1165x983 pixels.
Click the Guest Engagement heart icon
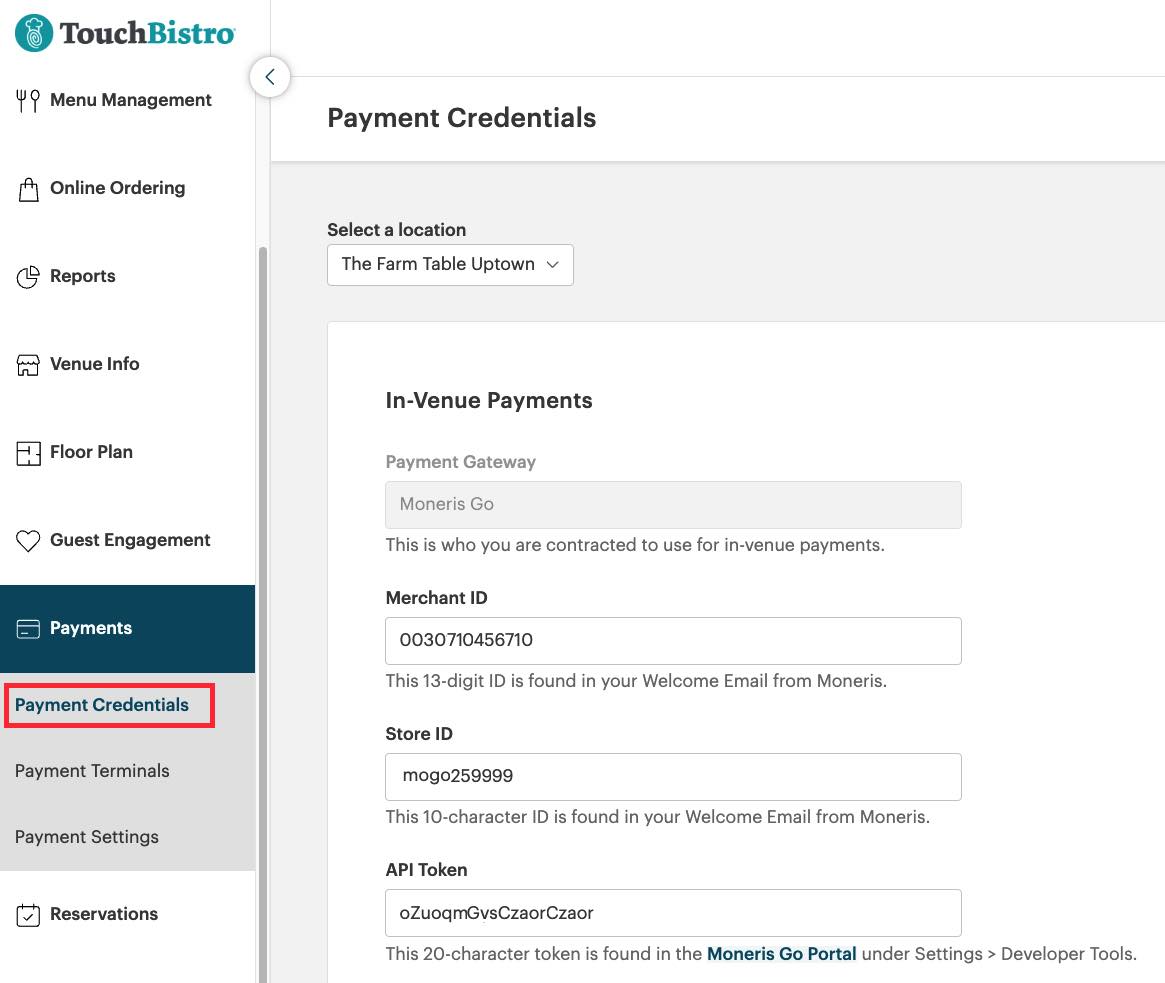(28, 541)
